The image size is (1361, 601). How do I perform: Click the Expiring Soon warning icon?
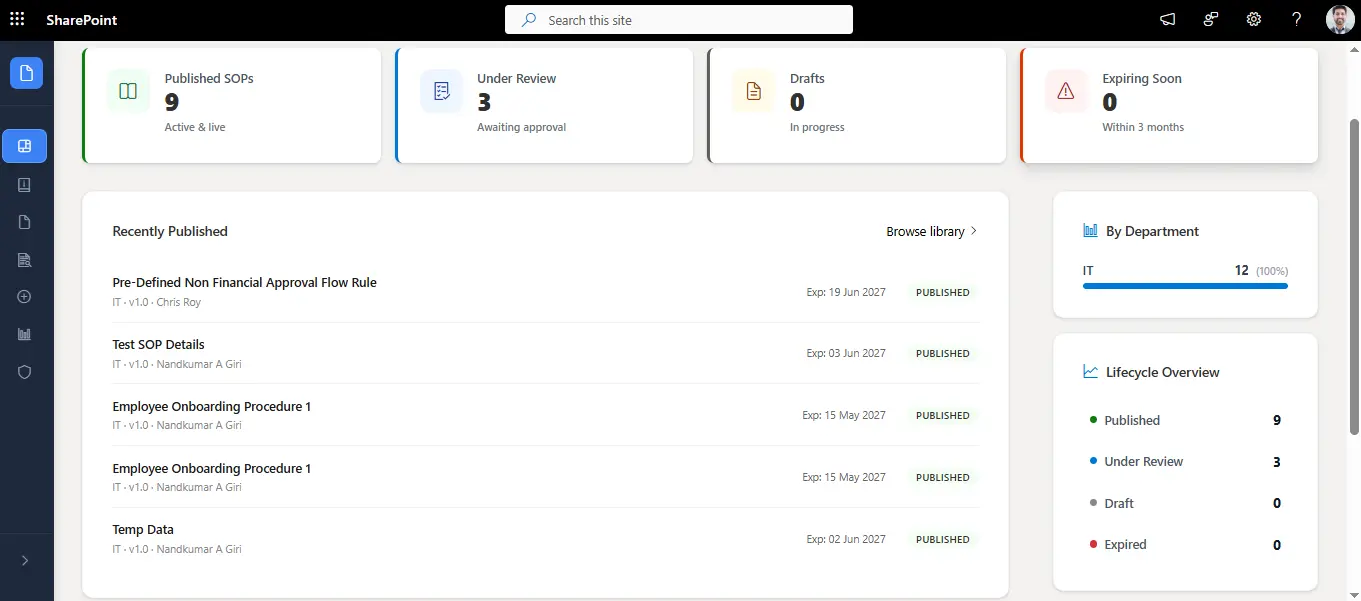(1066, 91)
